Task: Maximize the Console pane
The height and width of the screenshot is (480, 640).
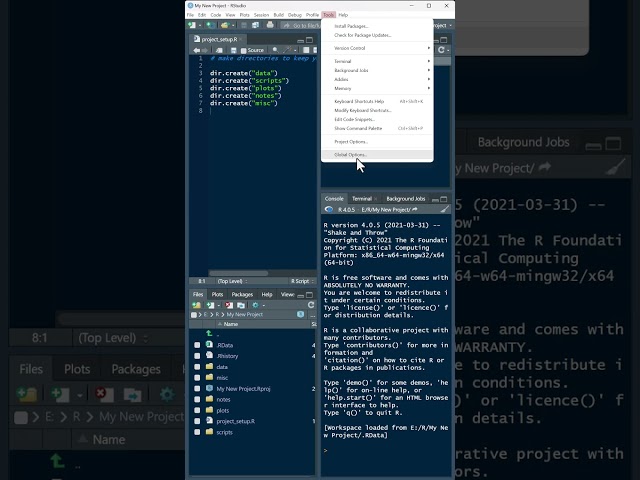Action: [x=444, y=199]
